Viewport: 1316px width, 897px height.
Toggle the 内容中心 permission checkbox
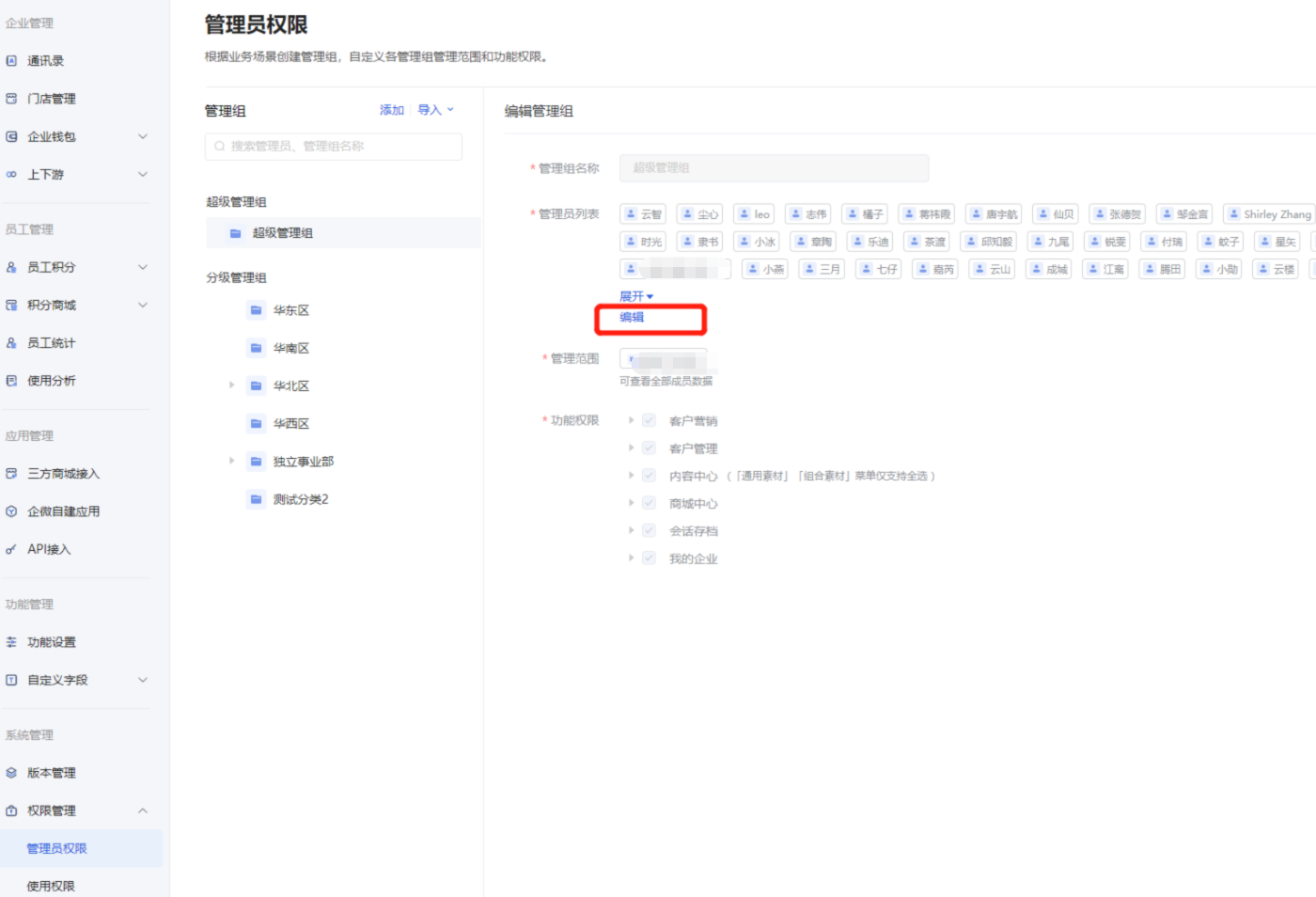[x=649, y=476]
